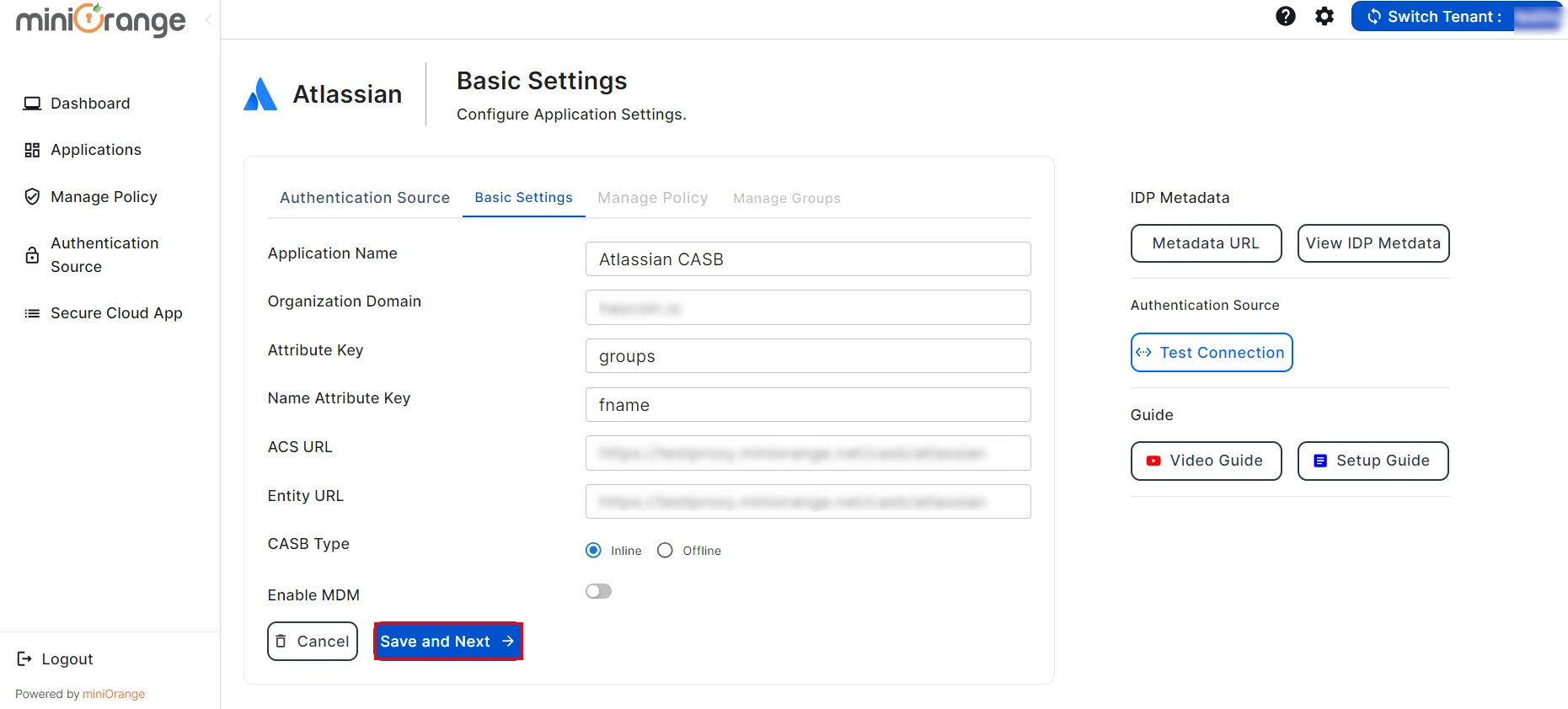Click the ACS URL field
This screenshot has width=1568, height=709.
(808, 453)
